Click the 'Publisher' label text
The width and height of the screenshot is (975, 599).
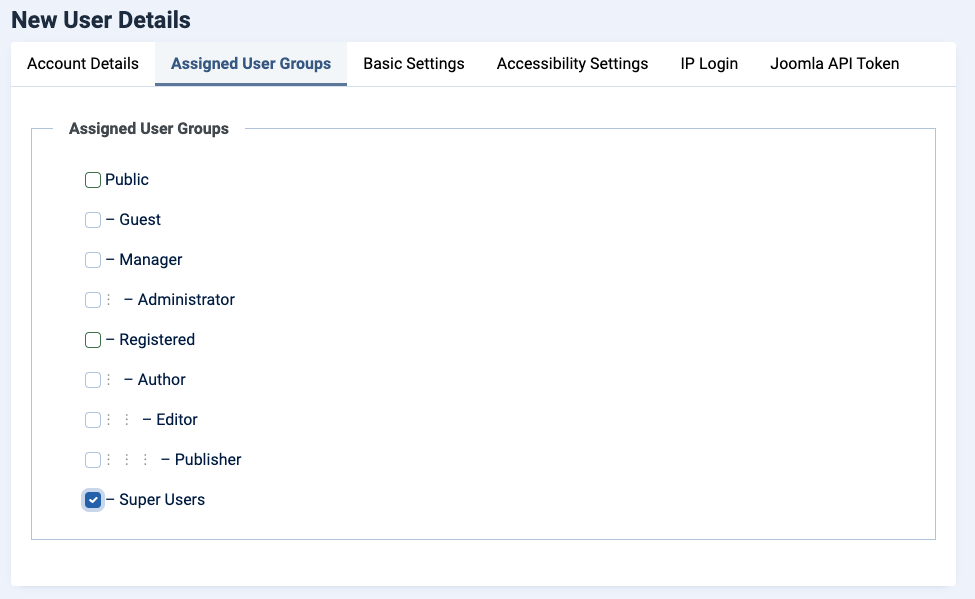coord(207,460)
